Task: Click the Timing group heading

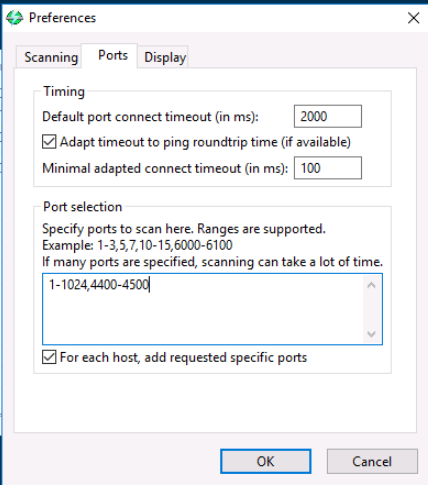Action: pyautogui.click(x=64, y=91)
